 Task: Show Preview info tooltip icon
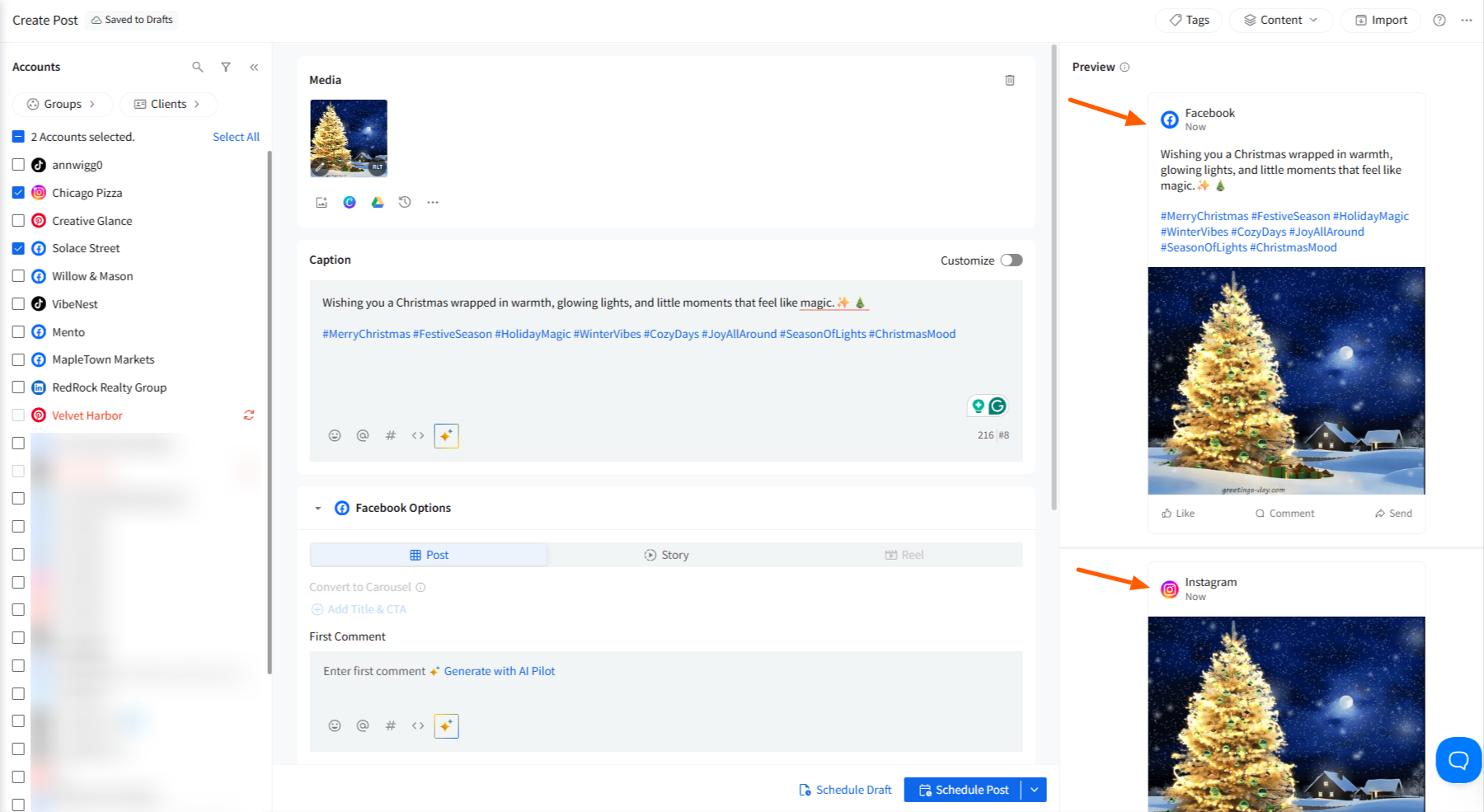tap(1125, 67)
